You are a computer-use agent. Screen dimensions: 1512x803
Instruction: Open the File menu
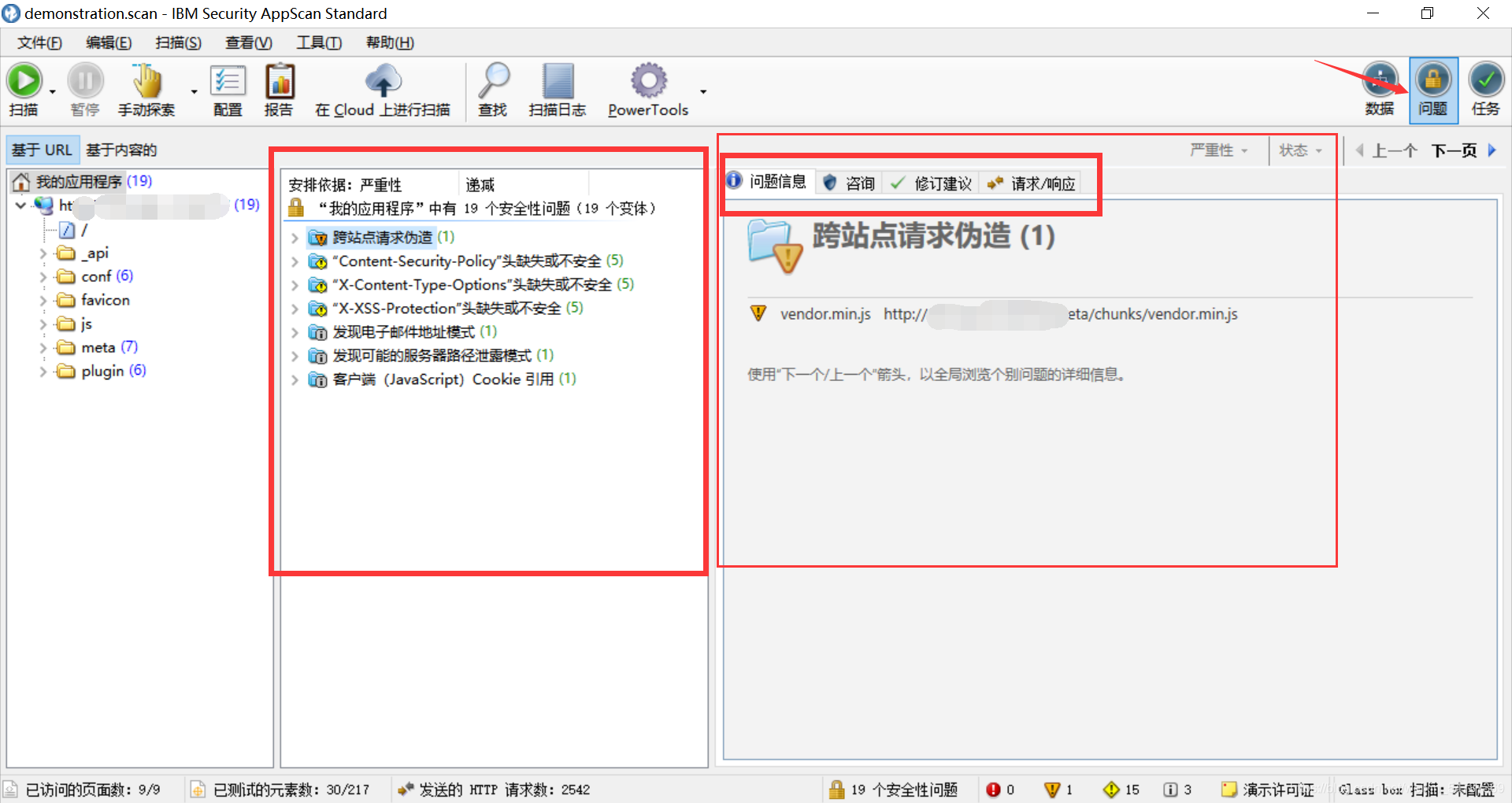click(39, 43)
